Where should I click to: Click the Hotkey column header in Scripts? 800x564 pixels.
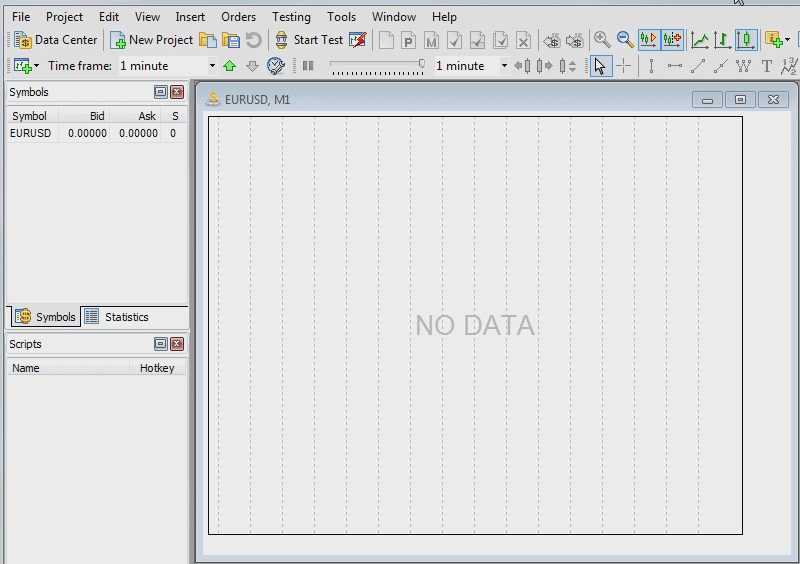tap(157, 368)
